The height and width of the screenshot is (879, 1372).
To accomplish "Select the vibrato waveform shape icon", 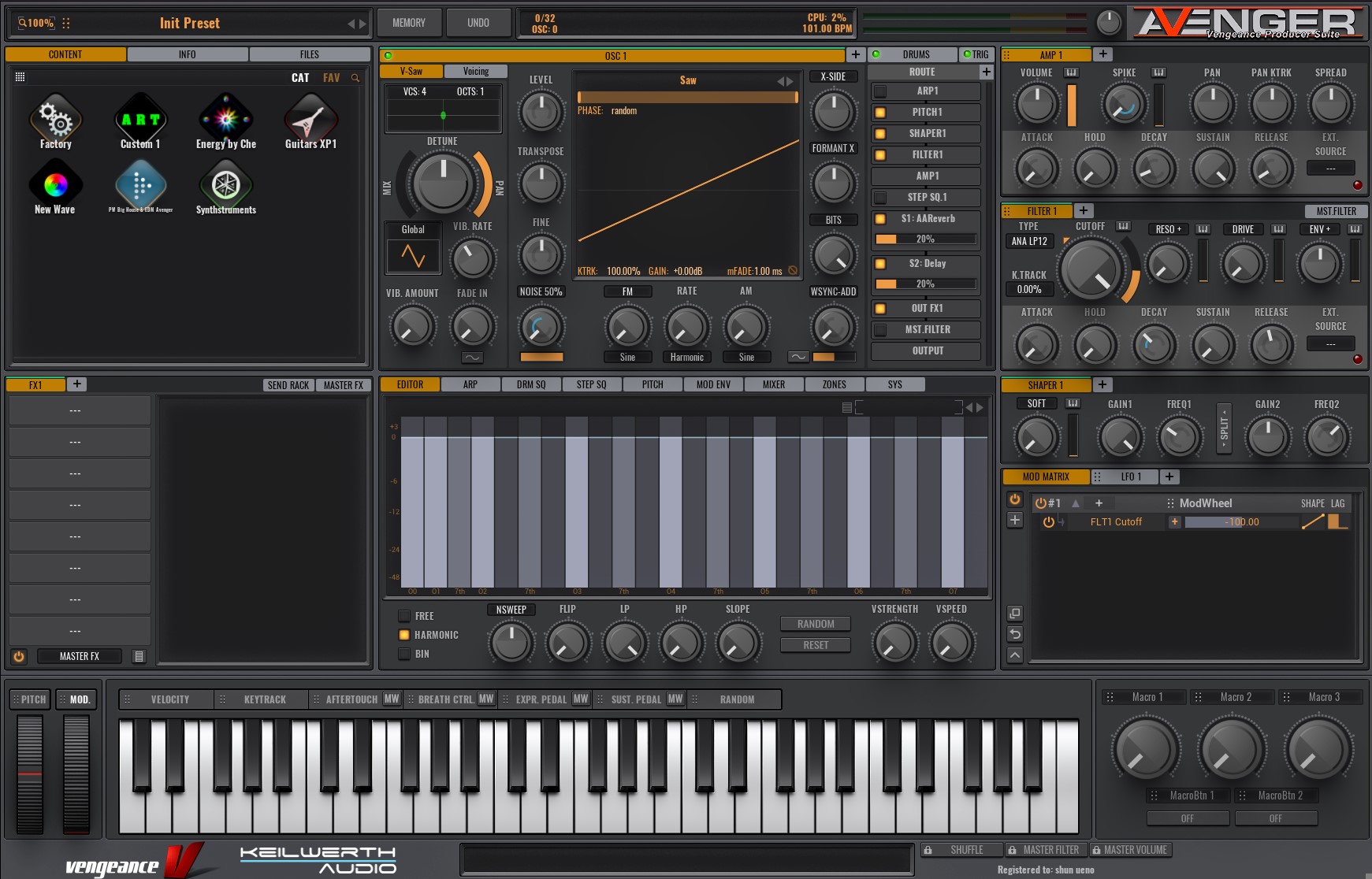I will [413, 256].
